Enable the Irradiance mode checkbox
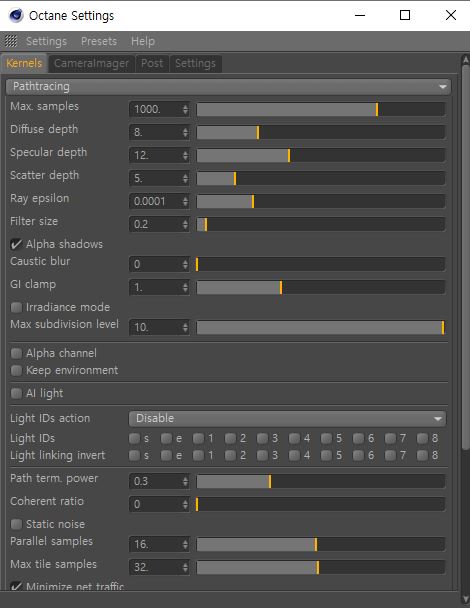The width and height of the screenshot is (470, 608). (x=16, y=307)
